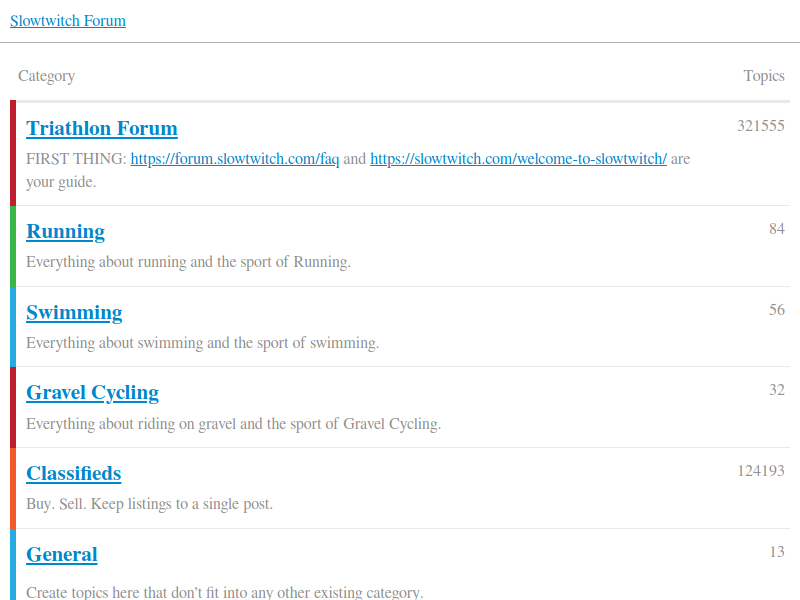Screen dimensions: 800x600
Task: Follow the forum.slowtwitch.com/faq link
Action: coord(235,159)
